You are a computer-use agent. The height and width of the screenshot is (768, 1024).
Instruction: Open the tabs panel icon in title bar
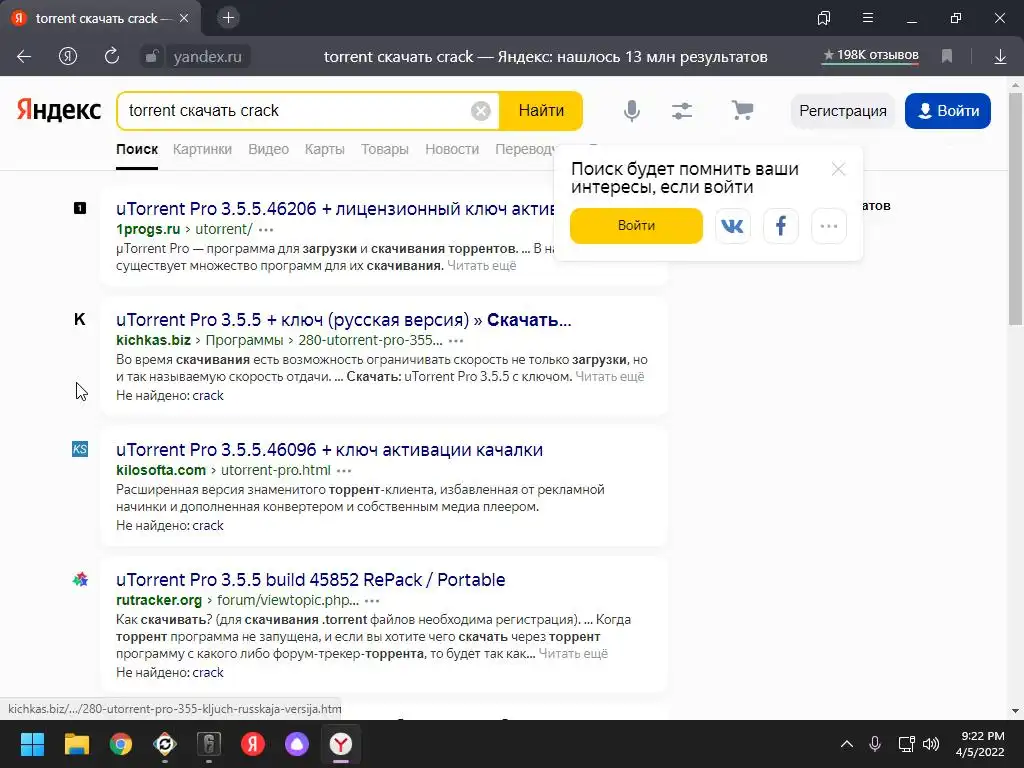click(x=824, y=18)
